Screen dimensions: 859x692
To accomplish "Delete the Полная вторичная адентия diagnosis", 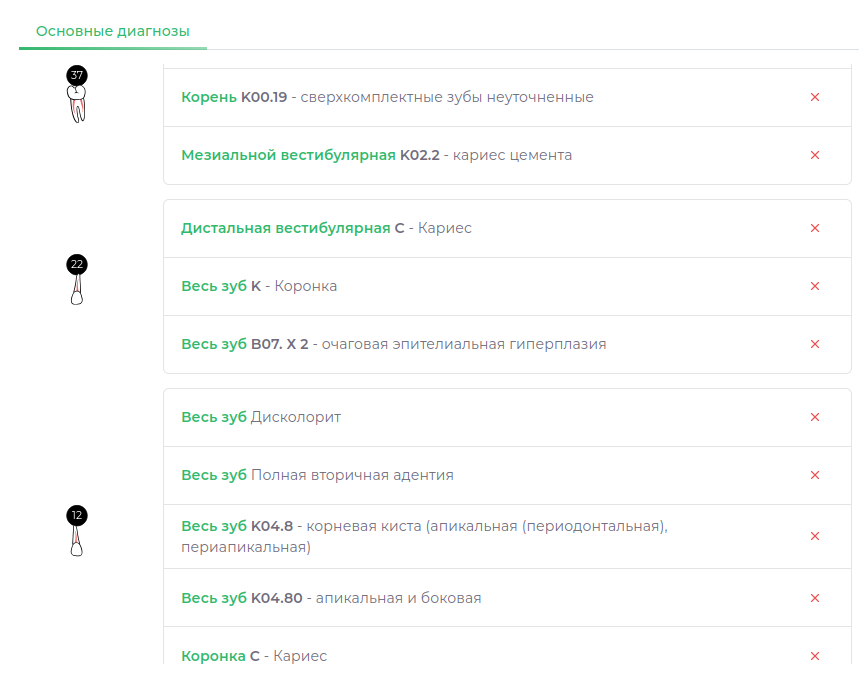I will tap(816, 475).
